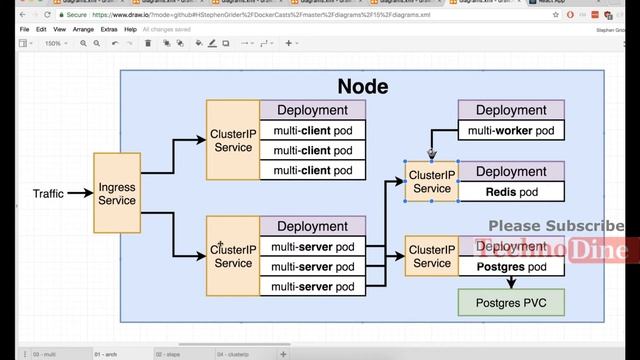
Task: Select the Postgres ClusterIP Service box
Action: pos(432,256)
